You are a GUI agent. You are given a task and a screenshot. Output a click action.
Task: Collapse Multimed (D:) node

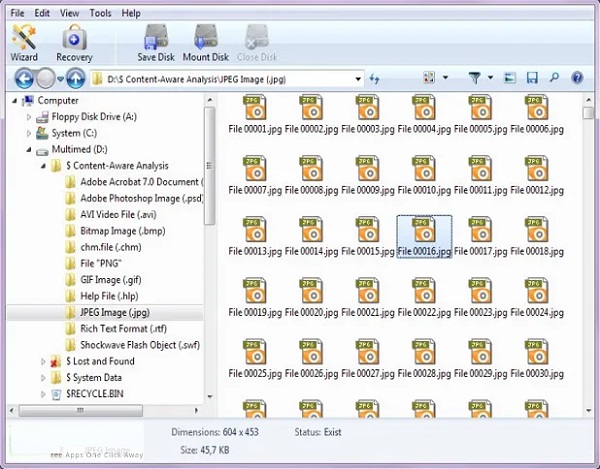(29, 150)
